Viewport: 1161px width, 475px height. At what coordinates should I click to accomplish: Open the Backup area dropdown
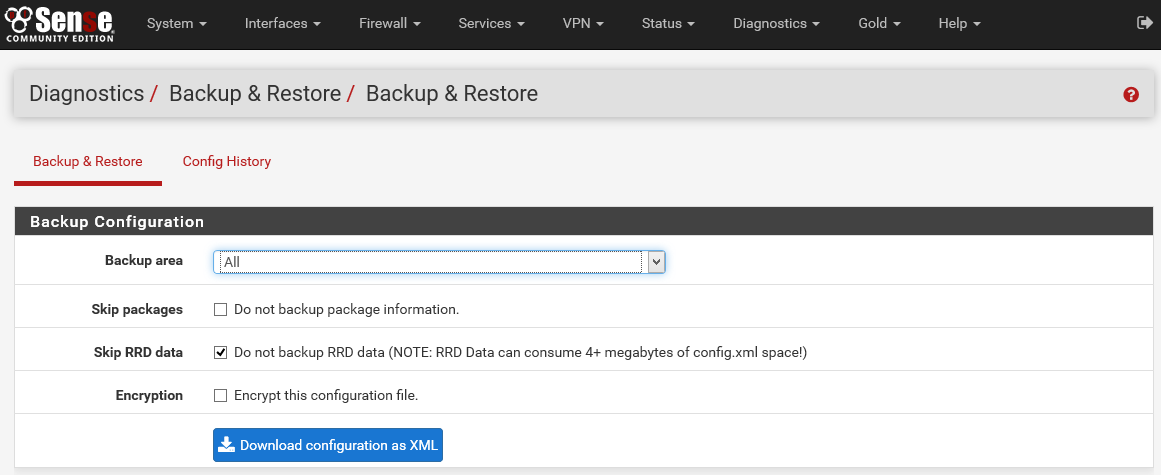[x=439, y=261]
